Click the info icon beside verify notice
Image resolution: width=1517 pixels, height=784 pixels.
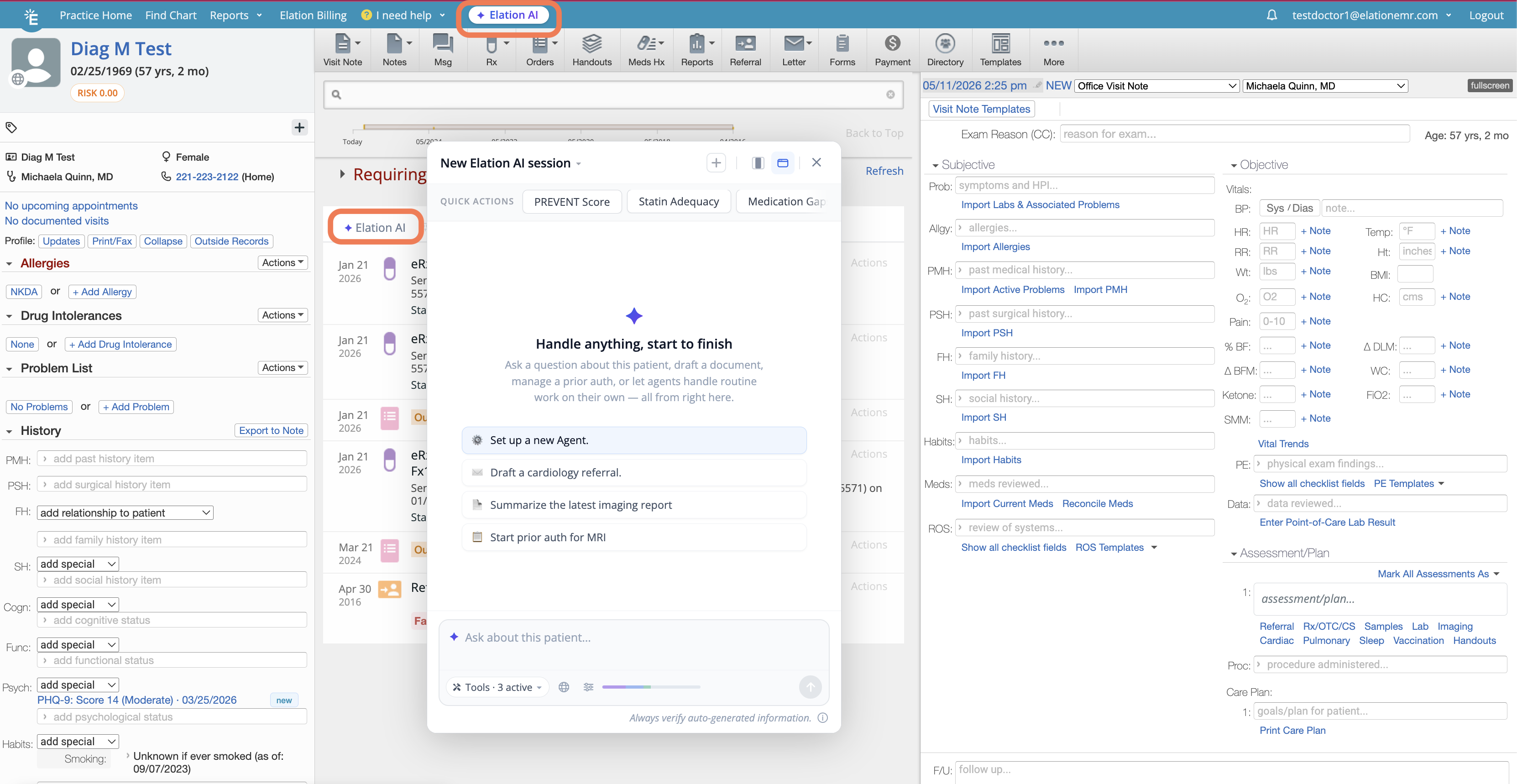click(823, 717)
